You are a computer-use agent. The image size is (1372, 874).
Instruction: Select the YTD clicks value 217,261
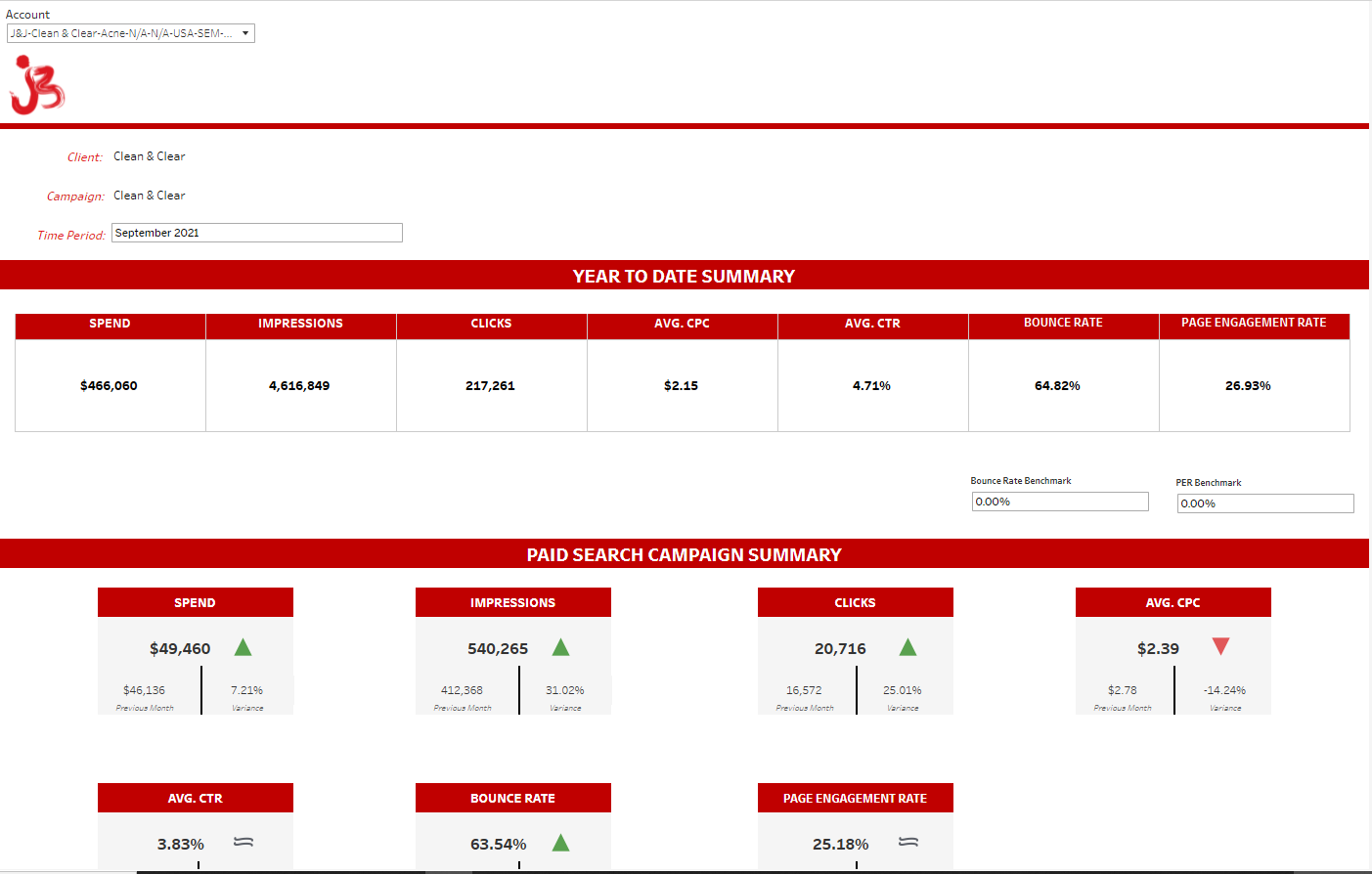pyautogui.click(x=490, y=386)
